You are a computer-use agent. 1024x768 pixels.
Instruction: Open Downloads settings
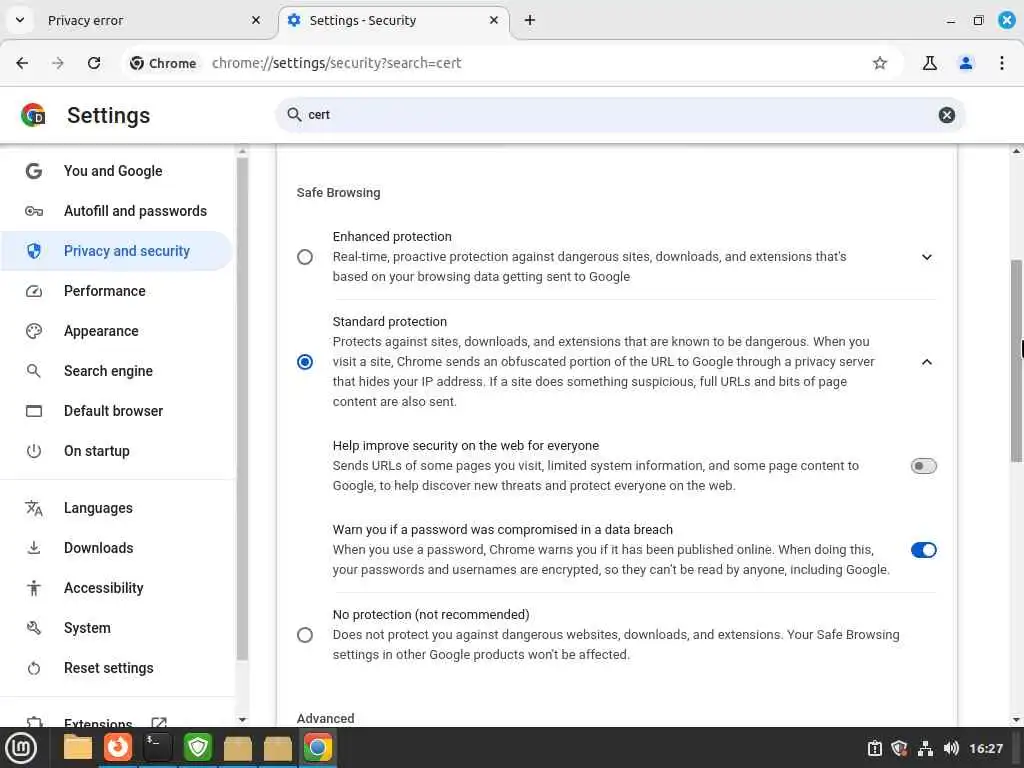116,548
